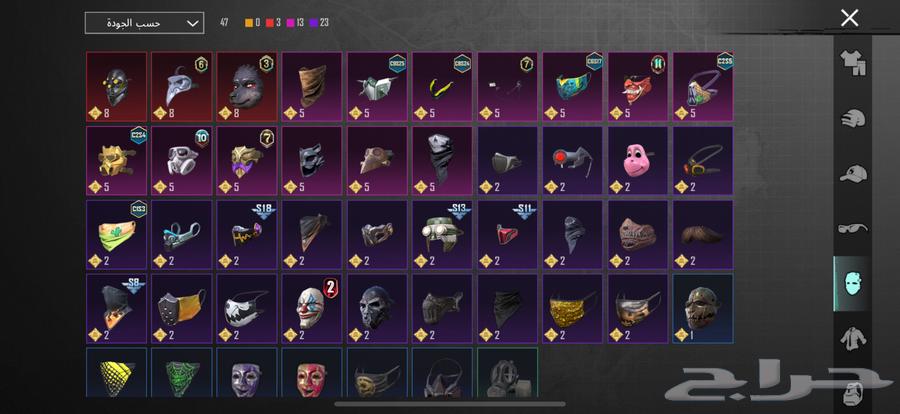
Task: Filter by the purple rarity count 23
Action: click(319, 23)
